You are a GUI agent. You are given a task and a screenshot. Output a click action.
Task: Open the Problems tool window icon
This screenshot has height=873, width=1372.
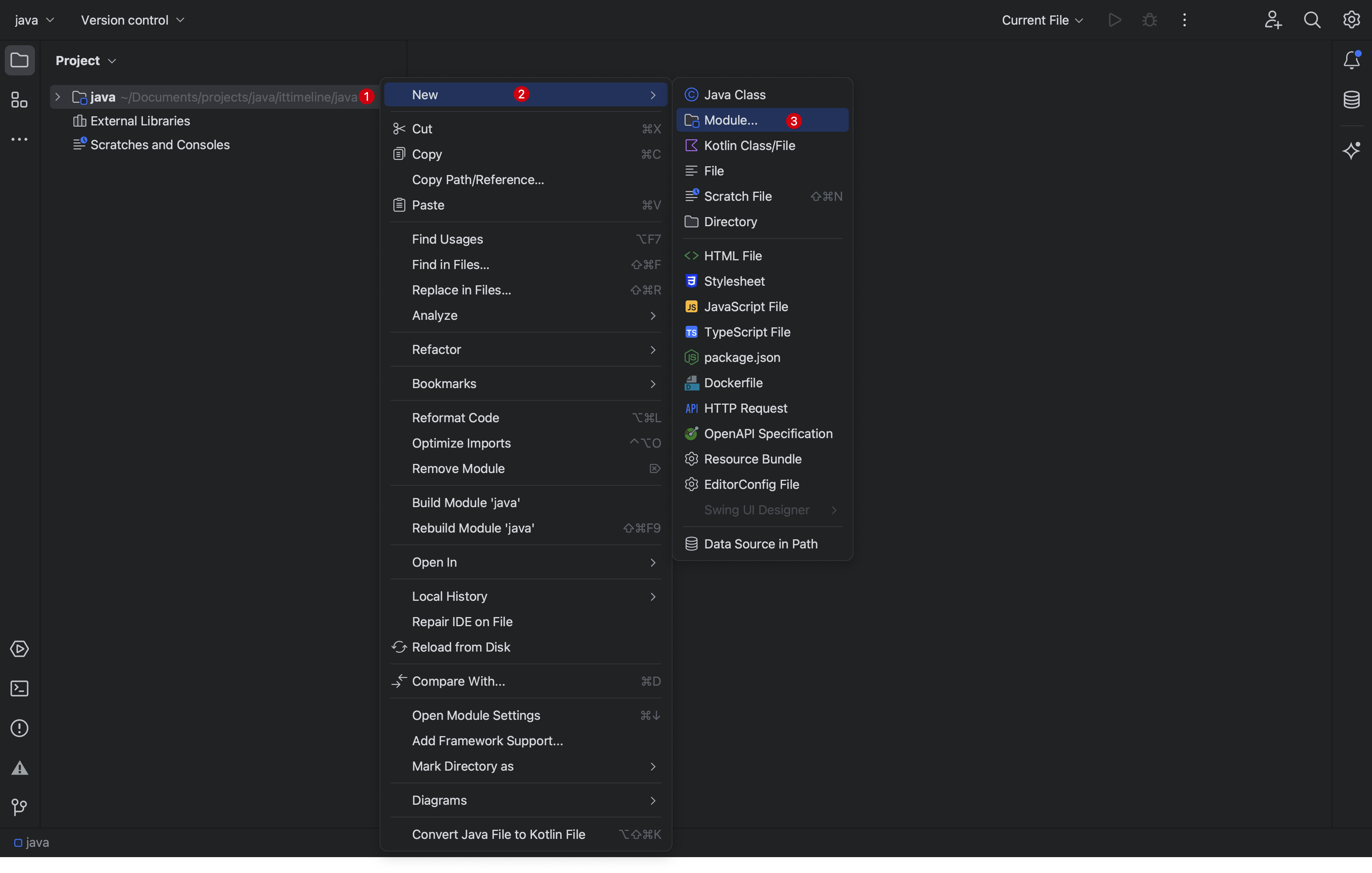click(19, 728)
